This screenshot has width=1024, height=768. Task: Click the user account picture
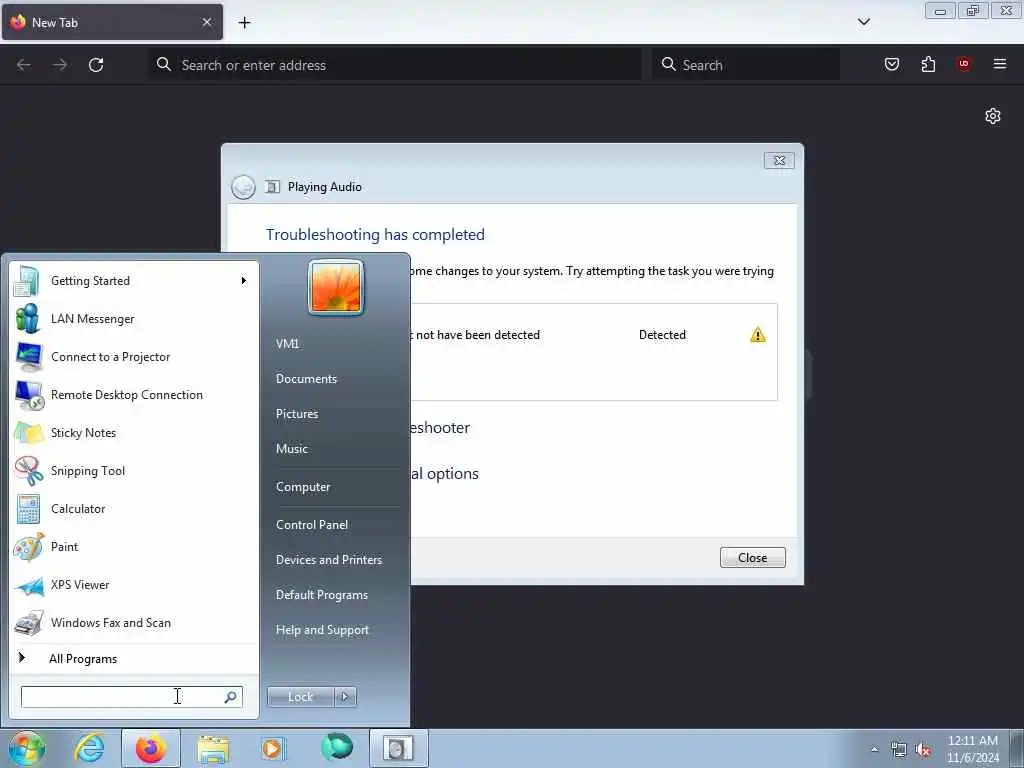(336, 288)
